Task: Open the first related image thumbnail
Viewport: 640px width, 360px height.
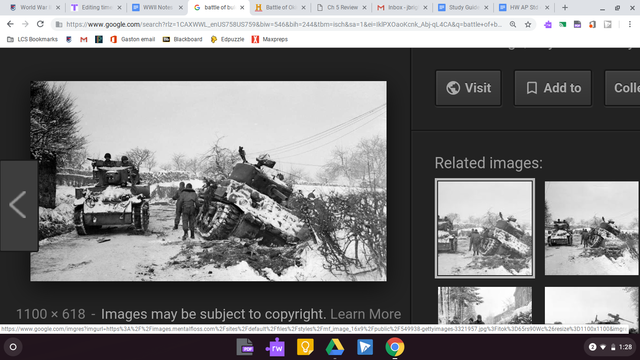Action: tap(484, 228)
